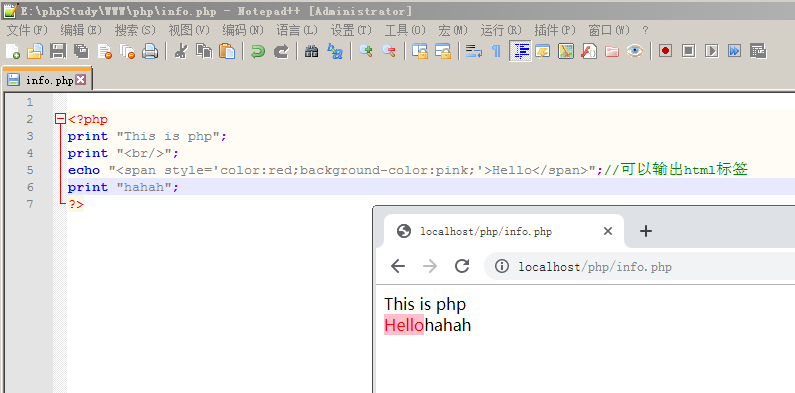Toggle the indent guide toolbar button
This screenshot has width=795, height=393.
[x=521, y=51]
